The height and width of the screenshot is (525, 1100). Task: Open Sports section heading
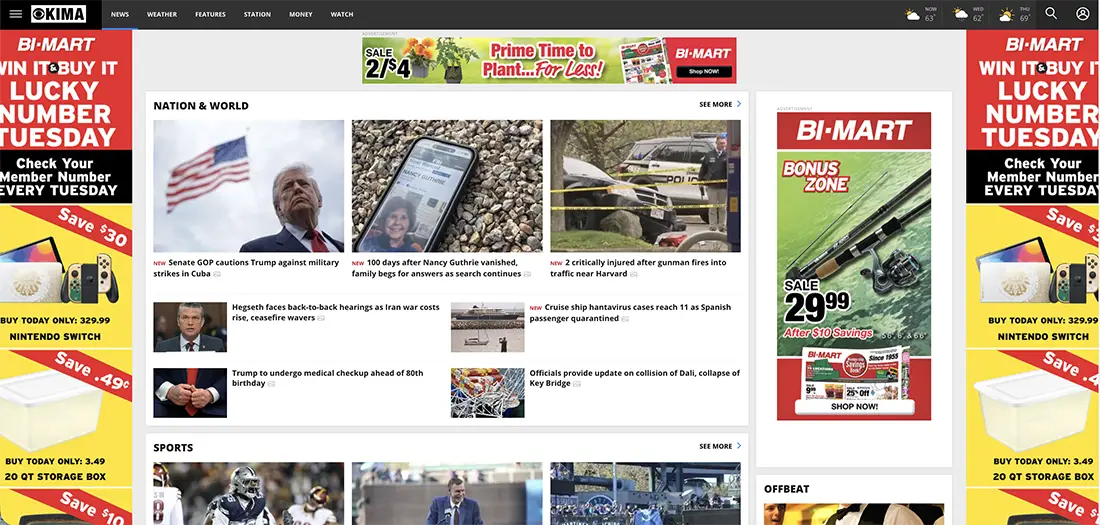173,448
